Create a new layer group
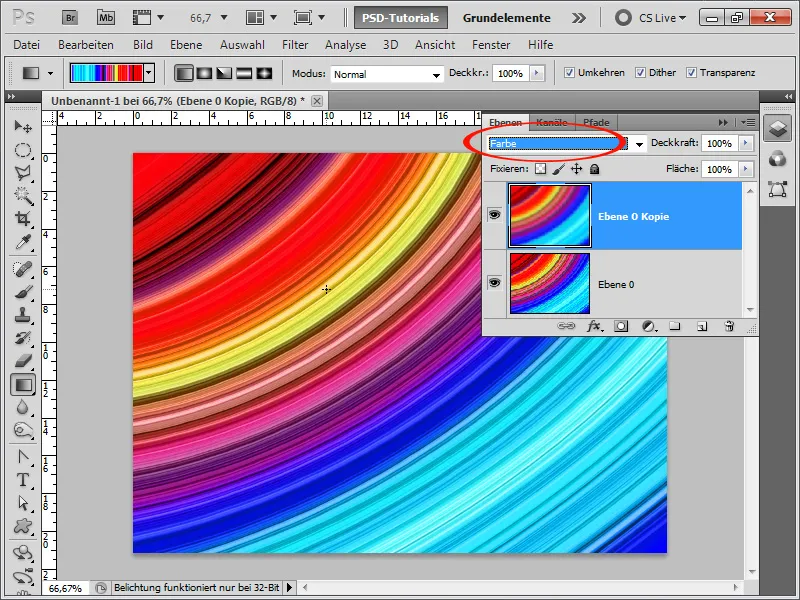This screenshot has width=800, height=600. [x=675, y=326]
